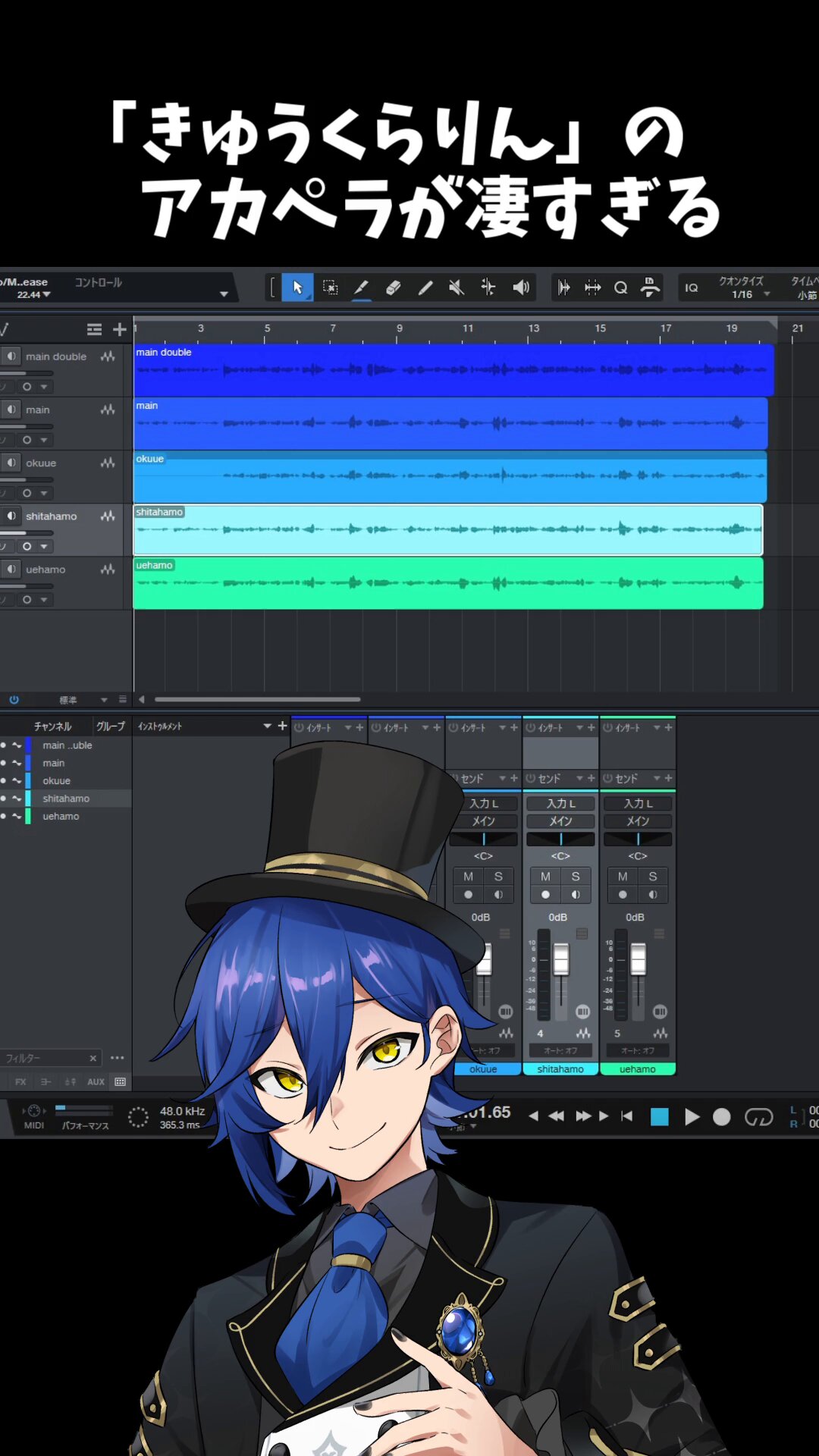Screen dimensions: 819x1456
Task: Pick the Eraser tool
Action: coord(393,287)
